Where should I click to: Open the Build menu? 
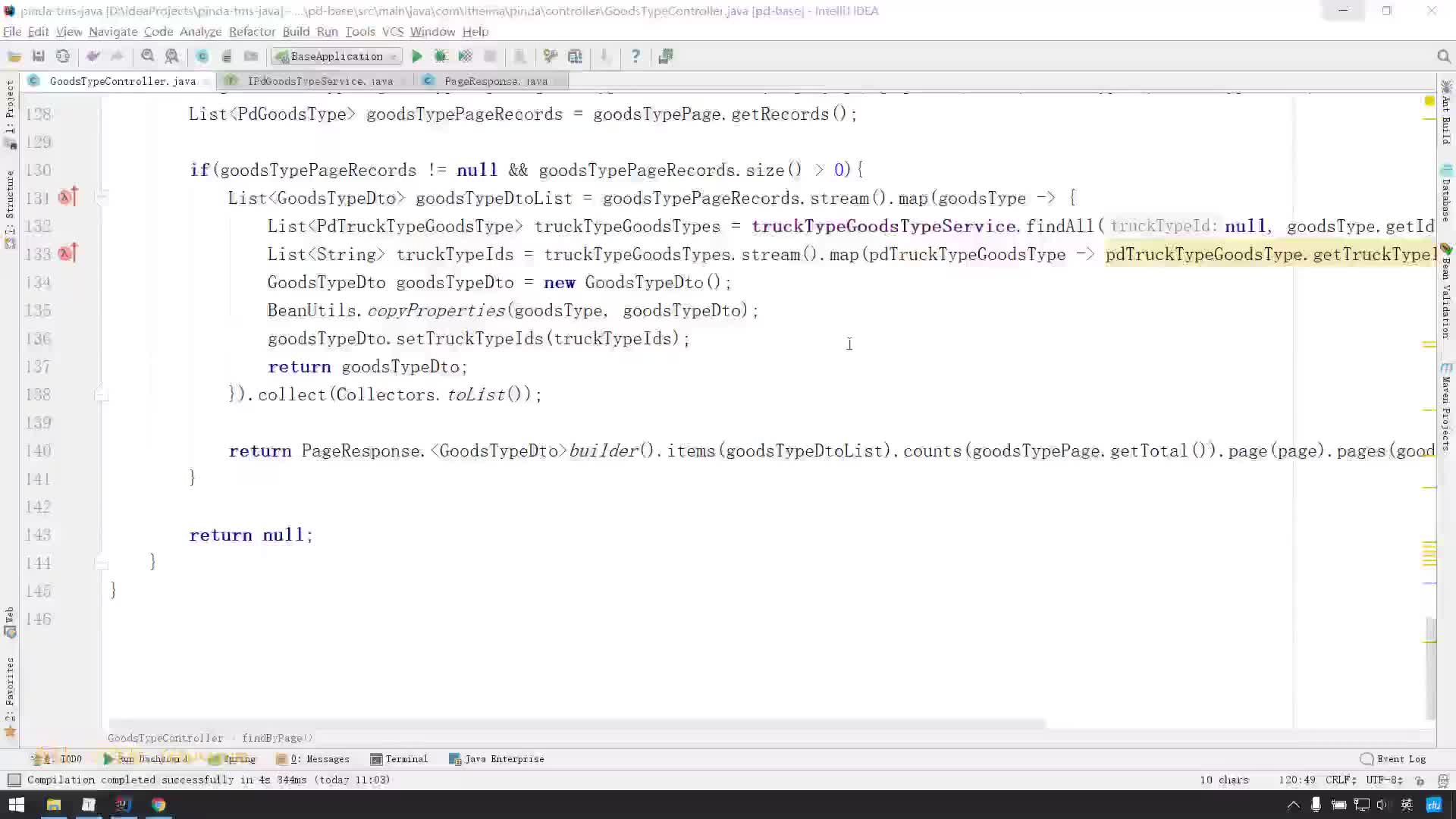(296, 32)
